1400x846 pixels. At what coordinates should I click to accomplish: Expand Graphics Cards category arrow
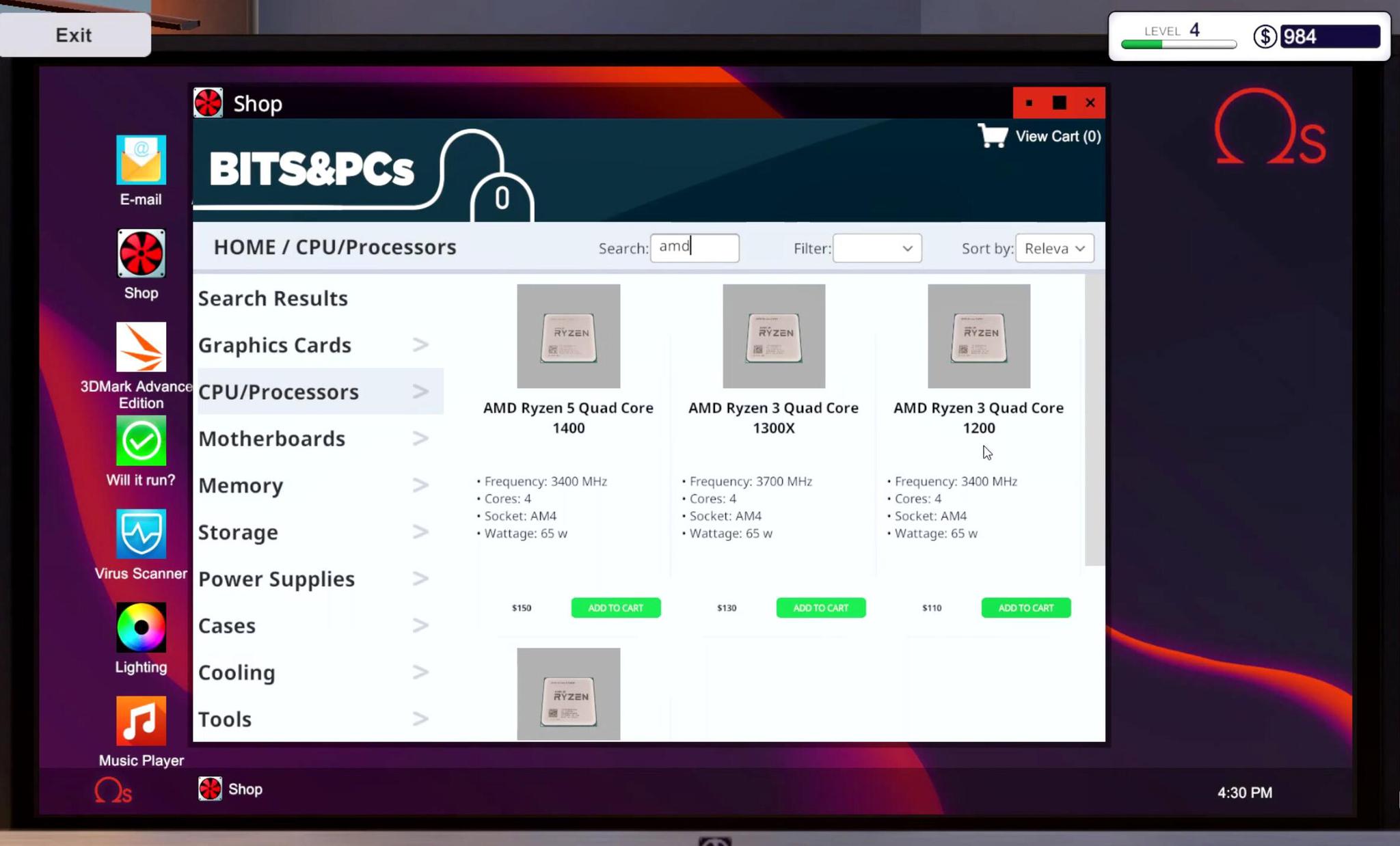tap(420, 345)
